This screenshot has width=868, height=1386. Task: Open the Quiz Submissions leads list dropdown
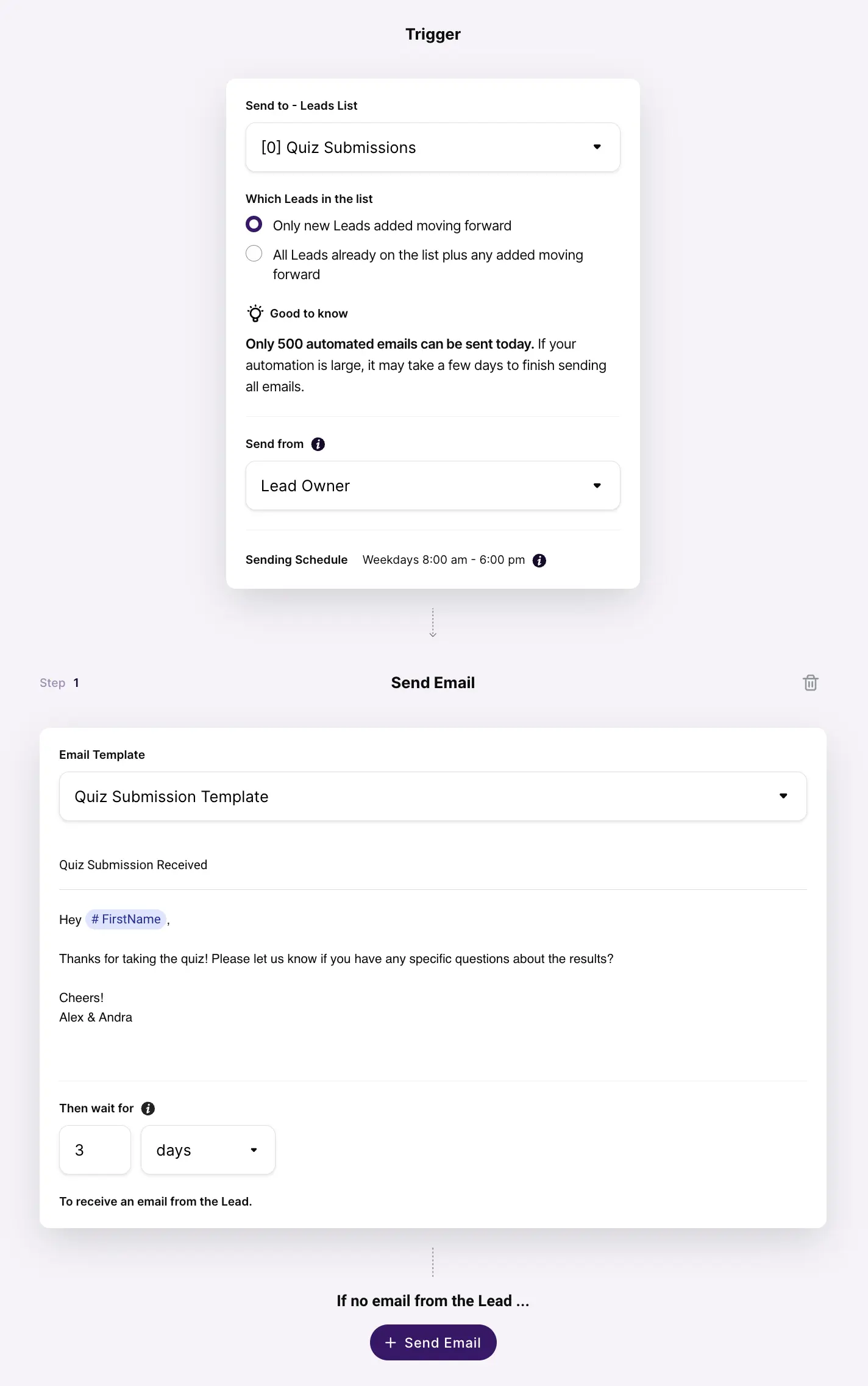point(433,147)
